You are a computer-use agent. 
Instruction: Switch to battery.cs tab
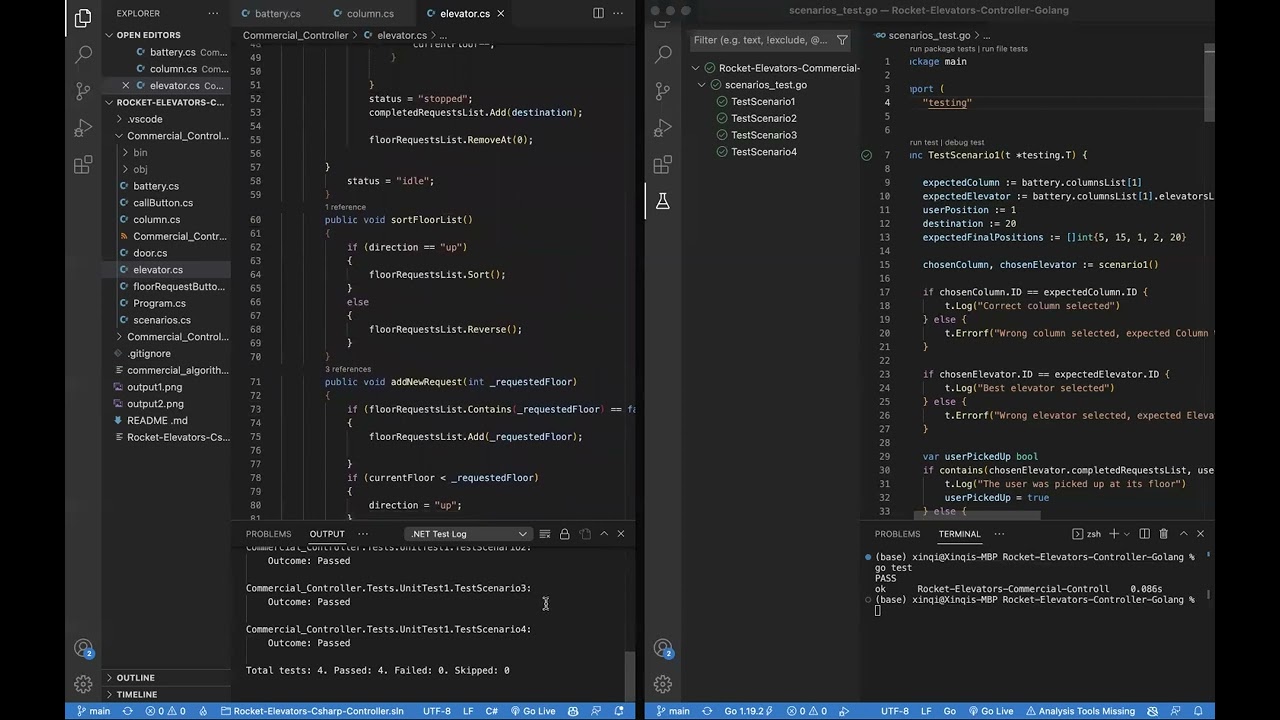[x=277, y=13]
